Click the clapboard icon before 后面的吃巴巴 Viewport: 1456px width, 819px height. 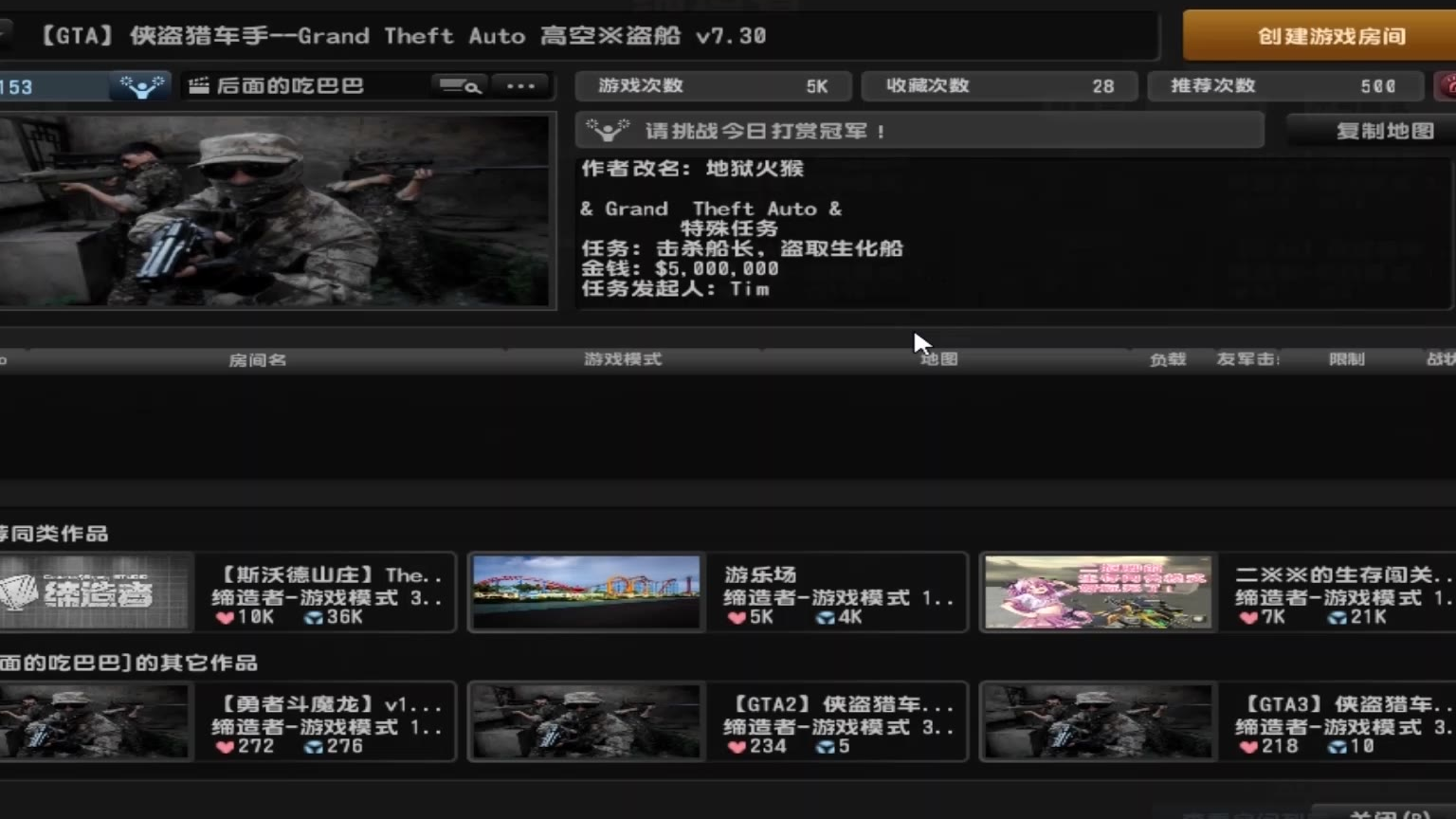[199, 86]
